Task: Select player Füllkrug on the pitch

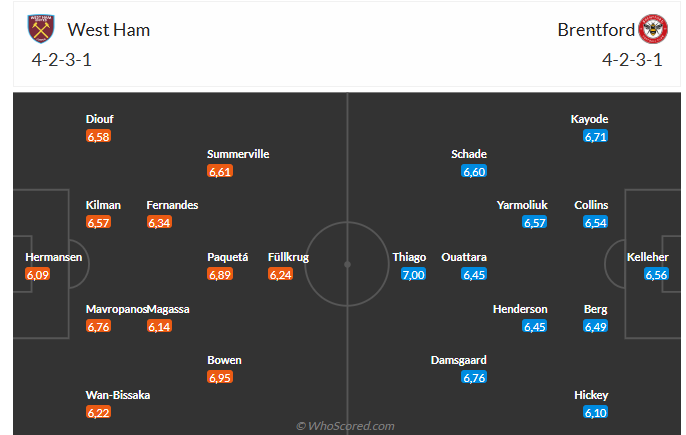Action: coord(288,257)
